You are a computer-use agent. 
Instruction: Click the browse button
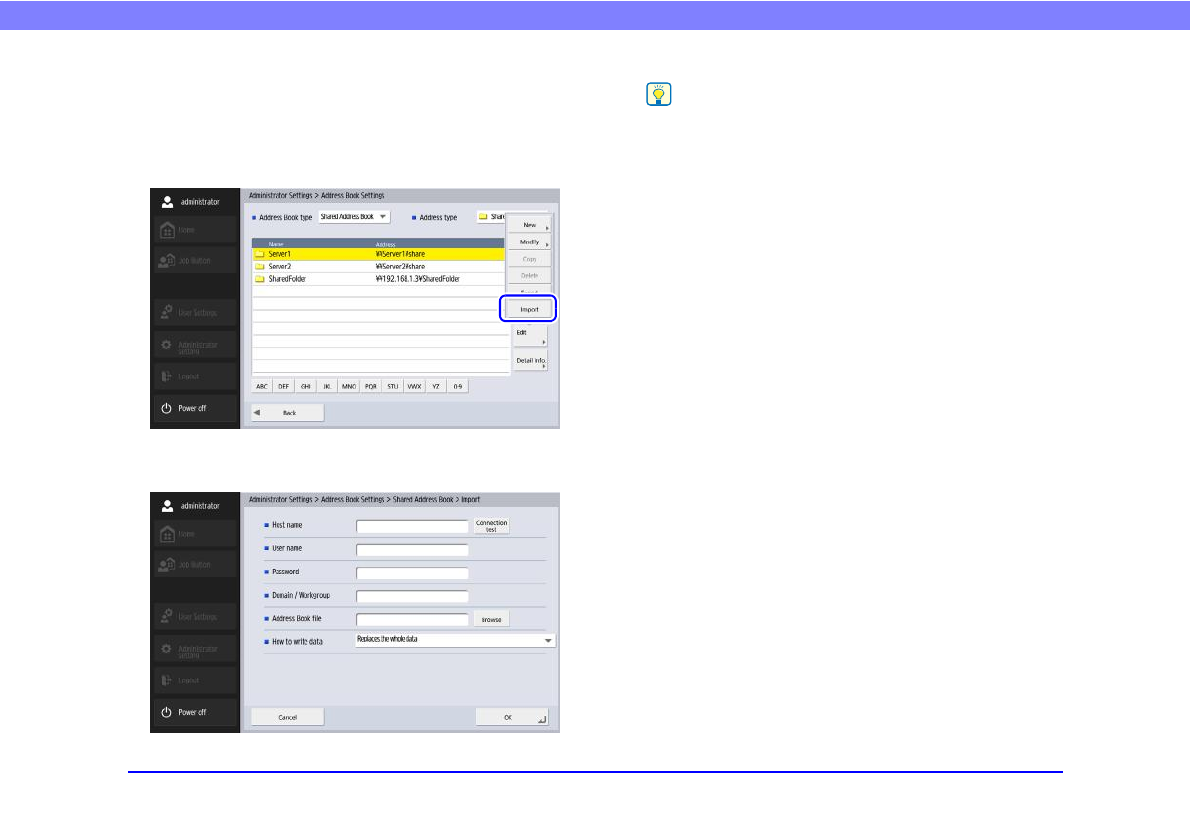tap(491, 619)
